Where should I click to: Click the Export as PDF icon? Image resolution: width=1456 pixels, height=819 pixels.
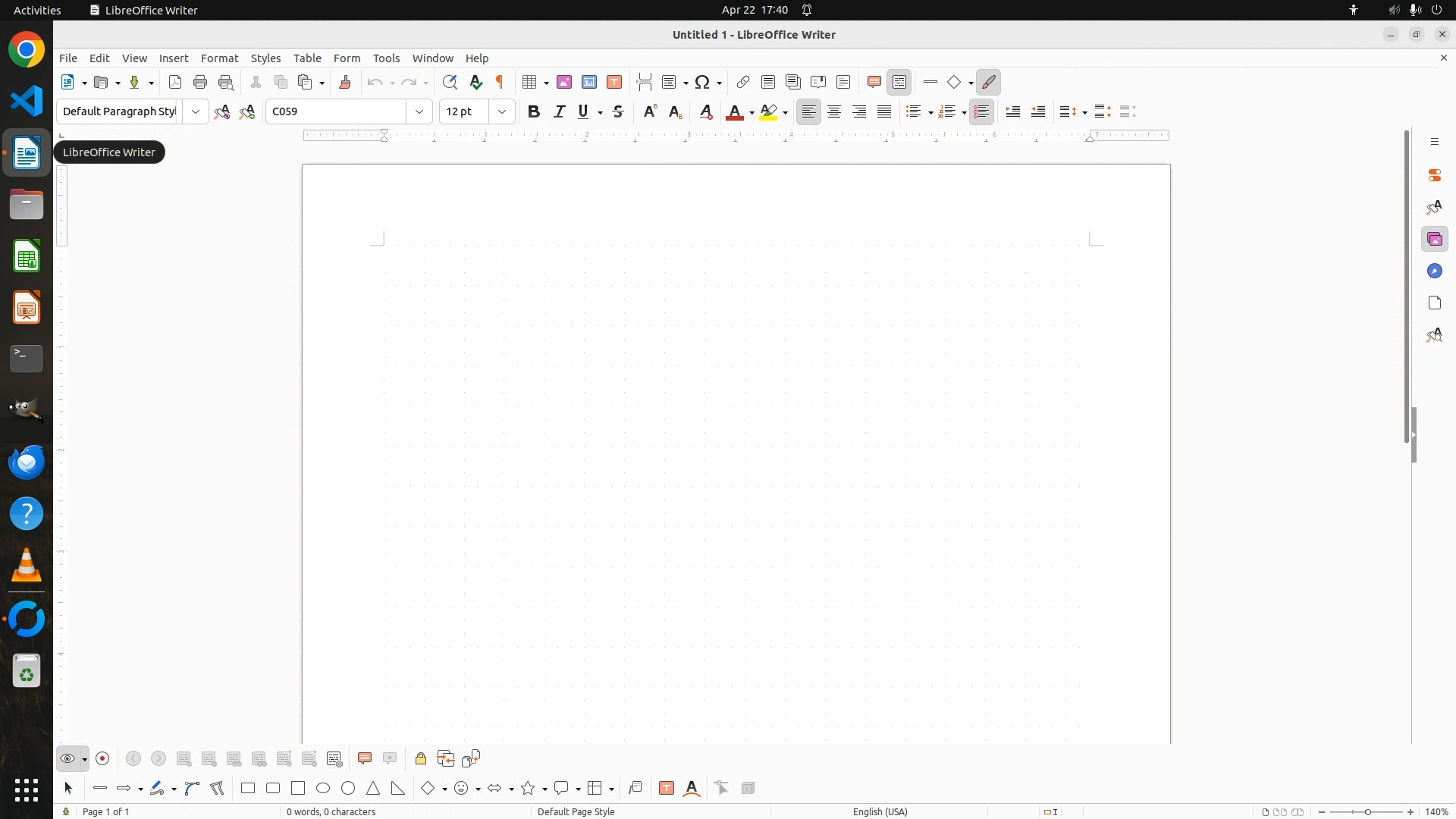click(x=175, y=82)
